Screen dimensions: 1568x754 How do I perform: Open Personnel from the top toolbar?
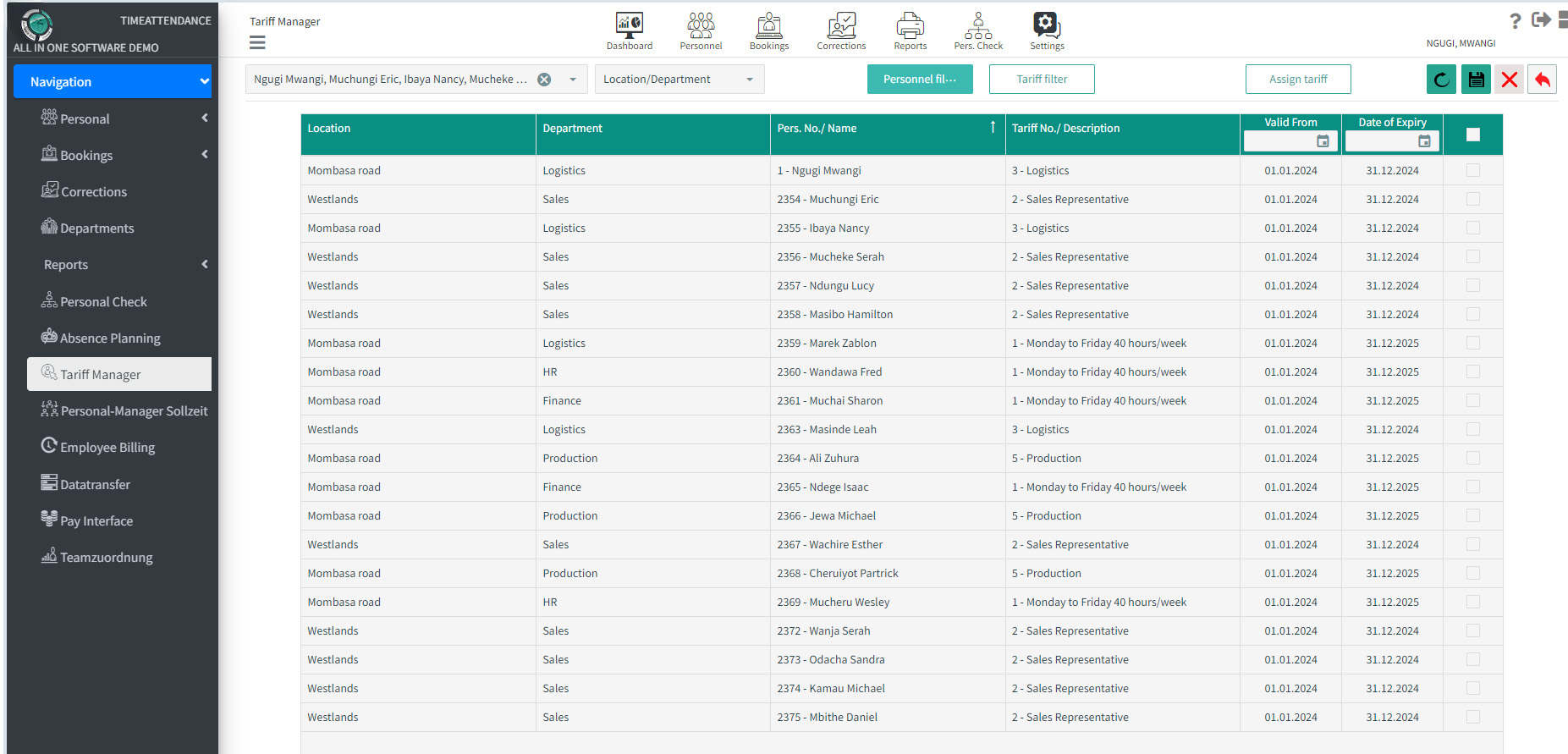(701, 31)
